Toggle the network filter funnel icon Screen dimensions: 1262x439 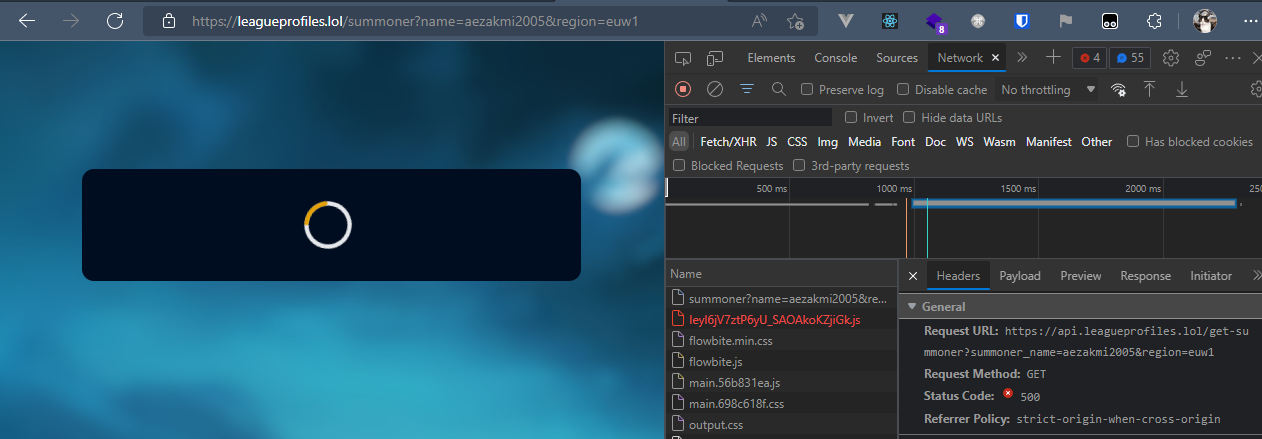point(746,89)
